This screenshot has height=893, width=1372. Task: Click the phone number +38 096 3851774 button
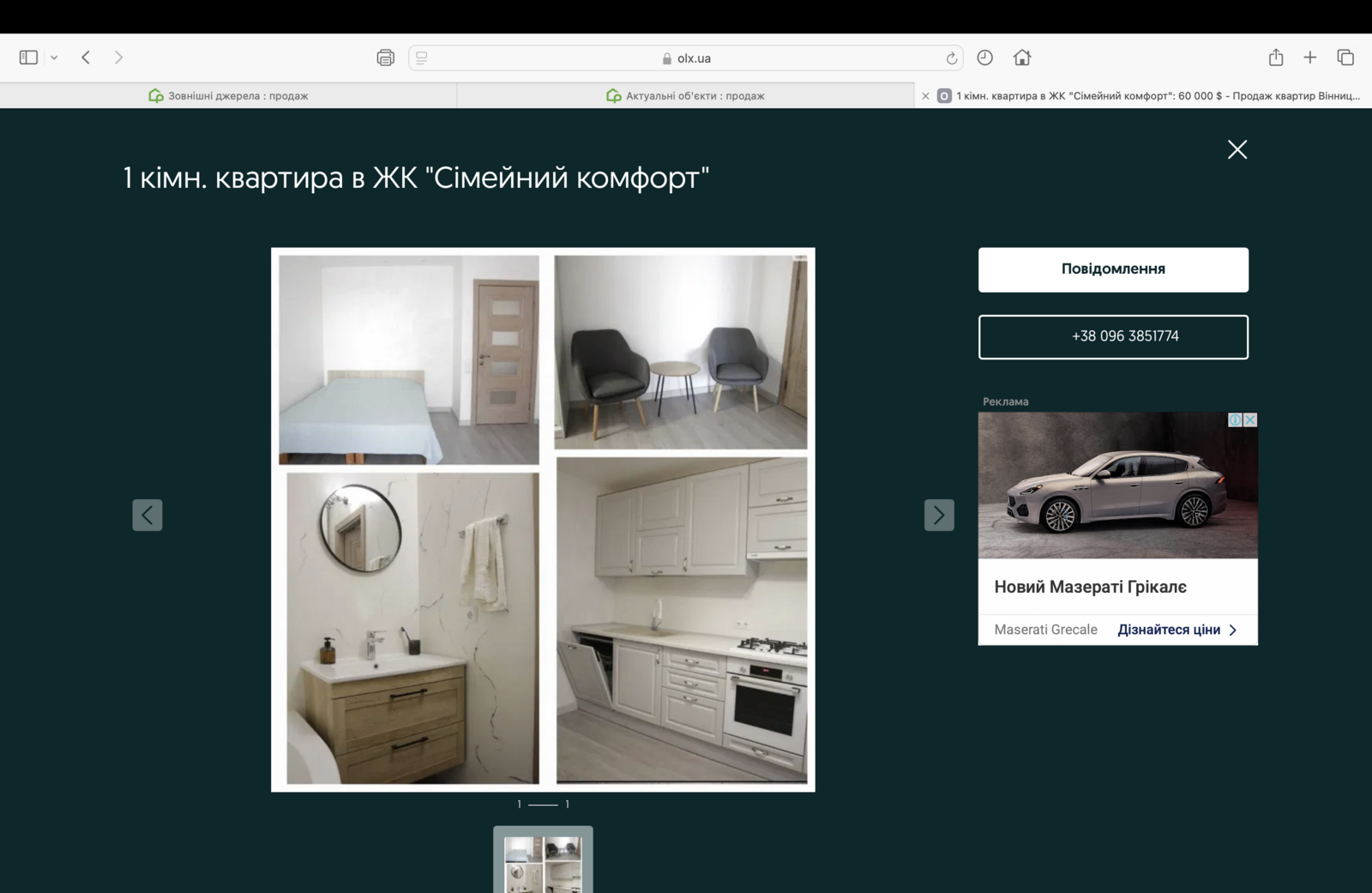pos(1113,336)
